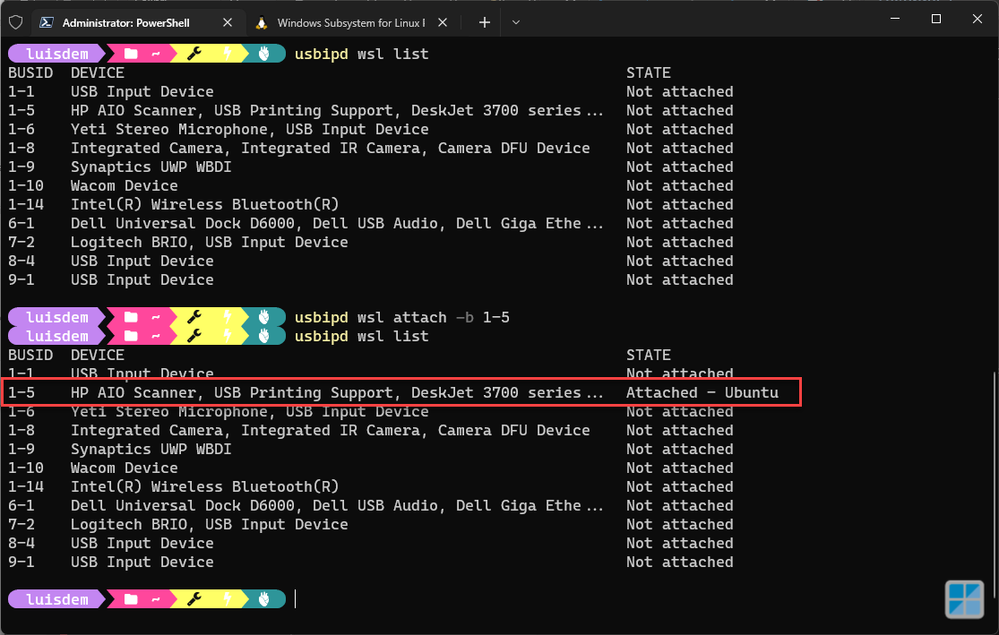Click the first BUSID column header
The width and height of the screenshot is (999, 635).
tap(31, 73)
